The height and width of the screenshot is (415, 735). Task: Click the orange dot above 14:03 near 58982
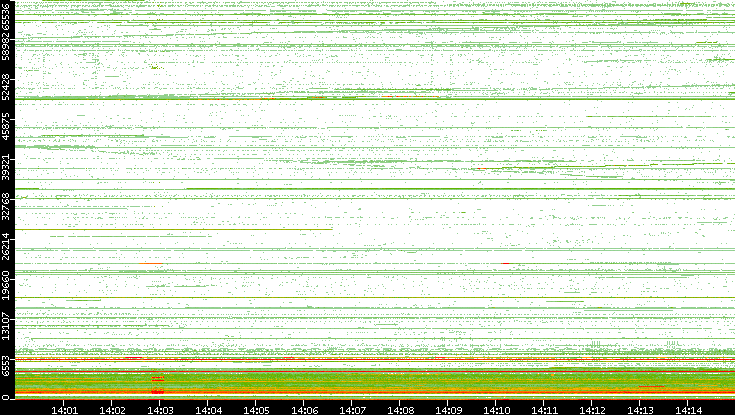click(x=154, y=67)
